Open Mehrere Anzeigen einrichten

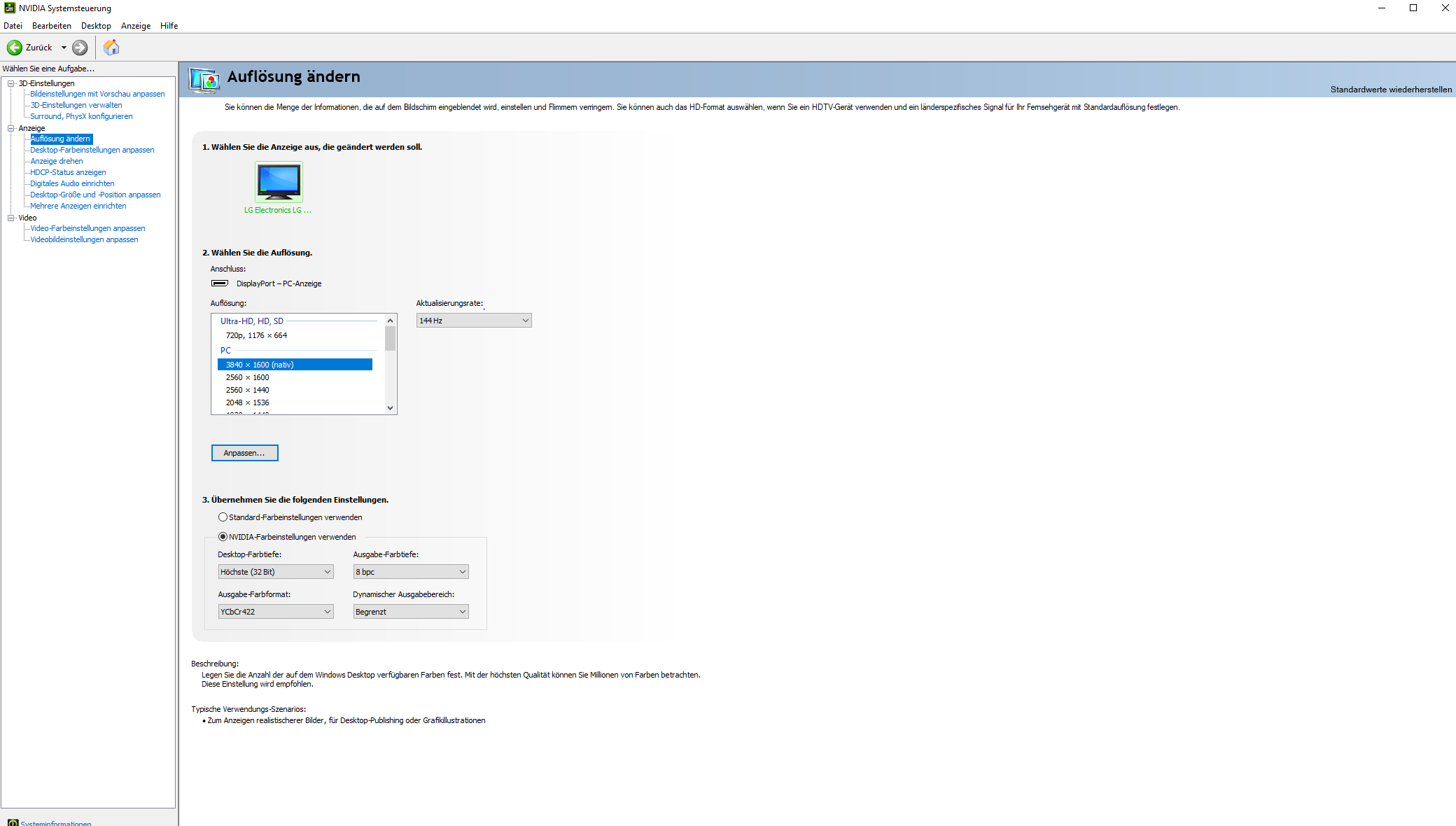[x=78, y=206]
